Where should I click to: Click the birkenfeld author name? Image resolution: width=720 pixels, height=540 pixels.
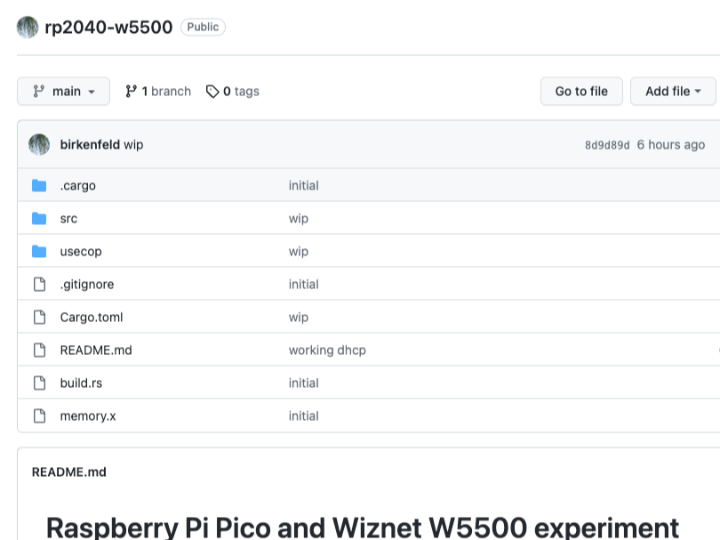tap(90, 145)
